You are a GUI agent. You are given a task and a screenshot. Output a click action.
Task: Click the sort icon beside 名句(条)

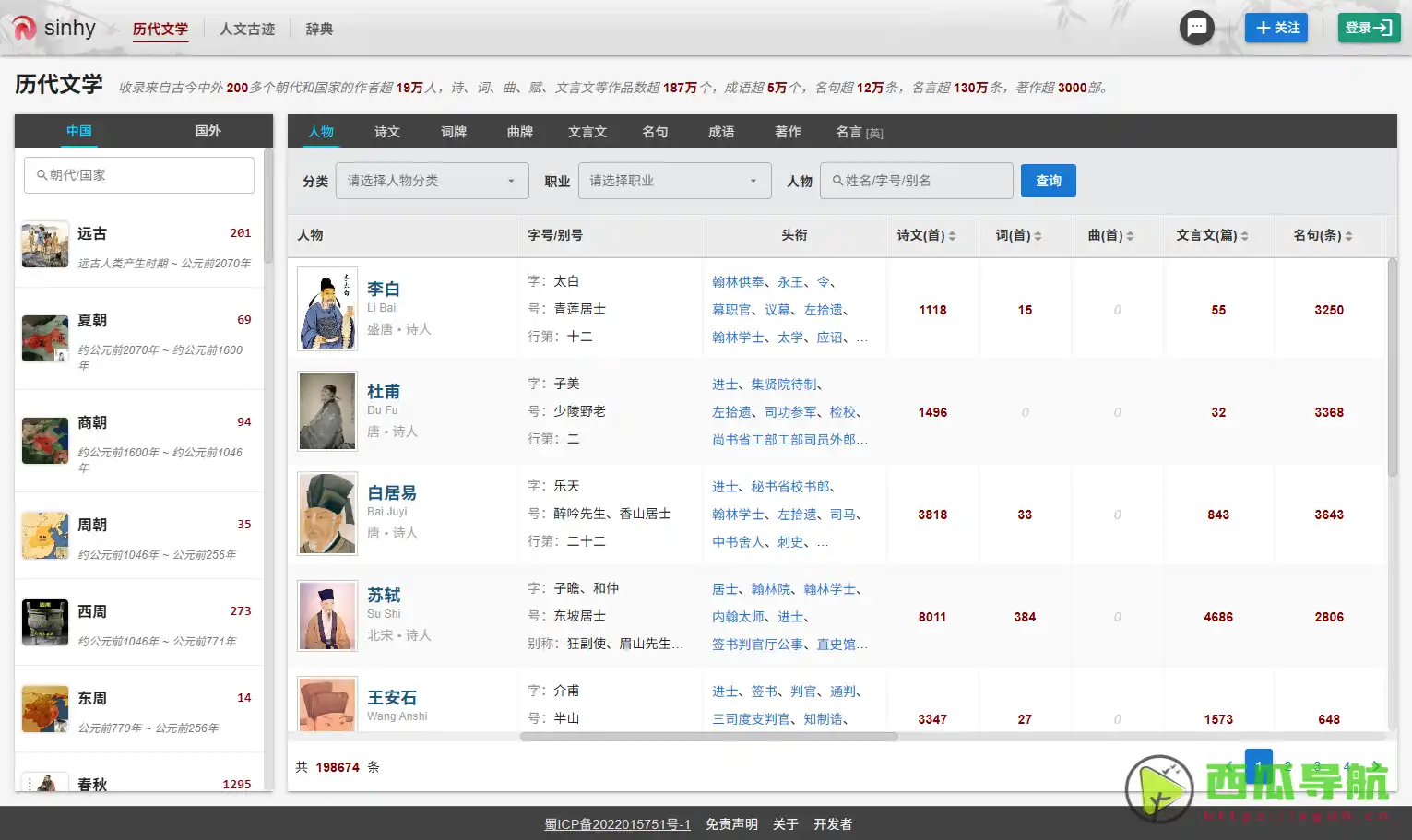(x=1349, y=235)
